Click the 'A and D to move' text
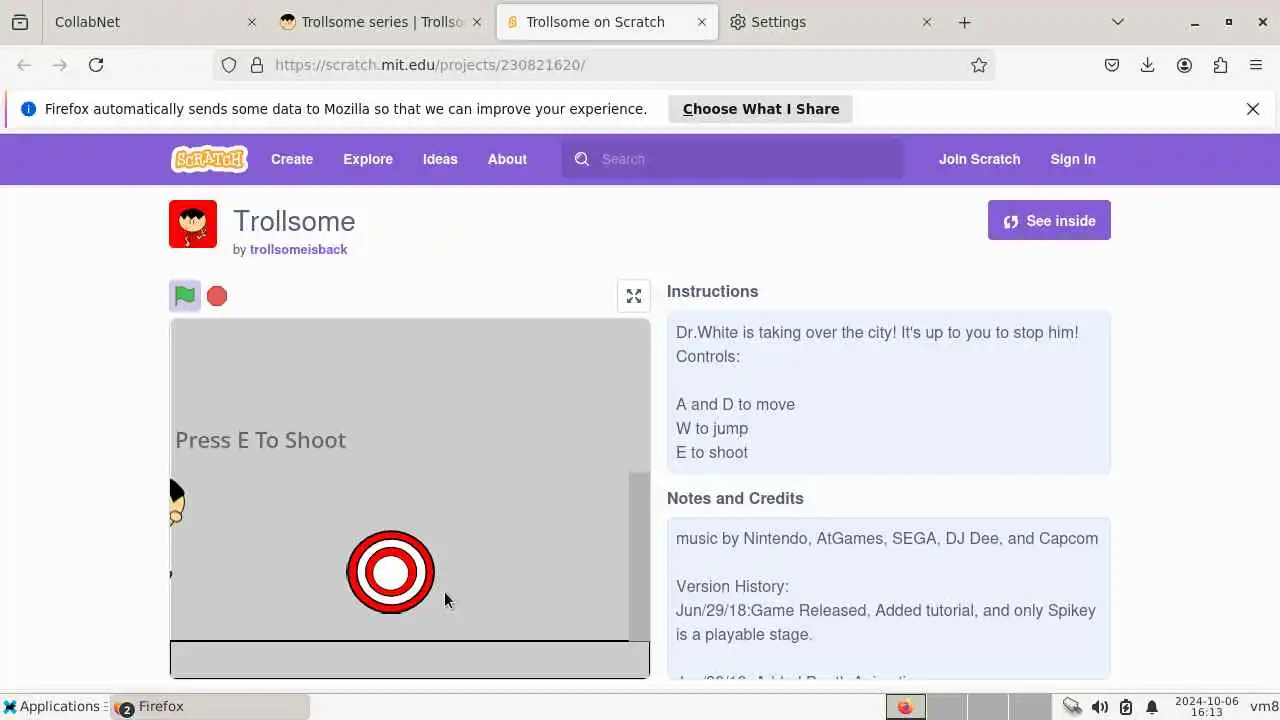This screenshot has height=720, width=1280. click(x=735, y=404)
